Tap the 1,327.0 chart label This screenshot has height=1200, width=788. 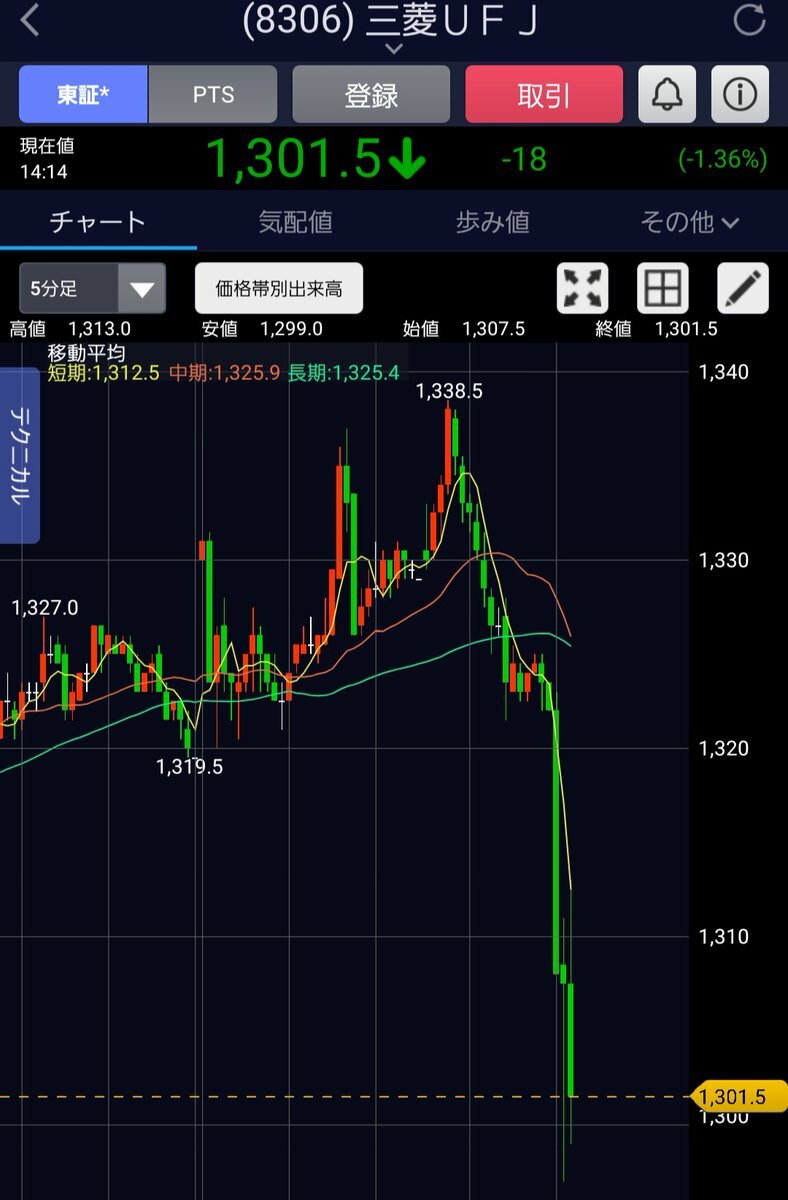45,607
